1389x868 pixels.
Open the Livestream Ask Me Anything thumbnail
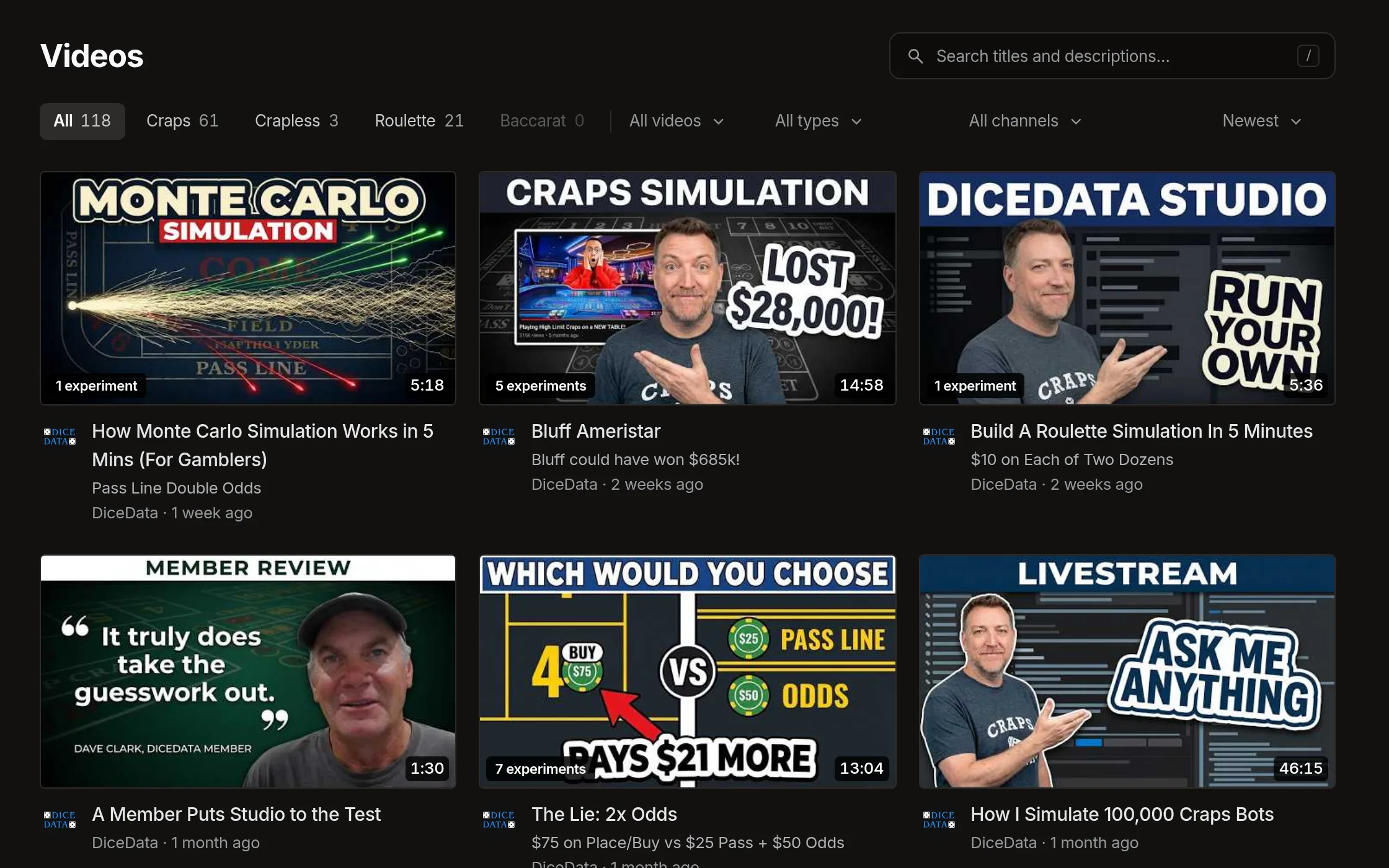point(1127,671)
